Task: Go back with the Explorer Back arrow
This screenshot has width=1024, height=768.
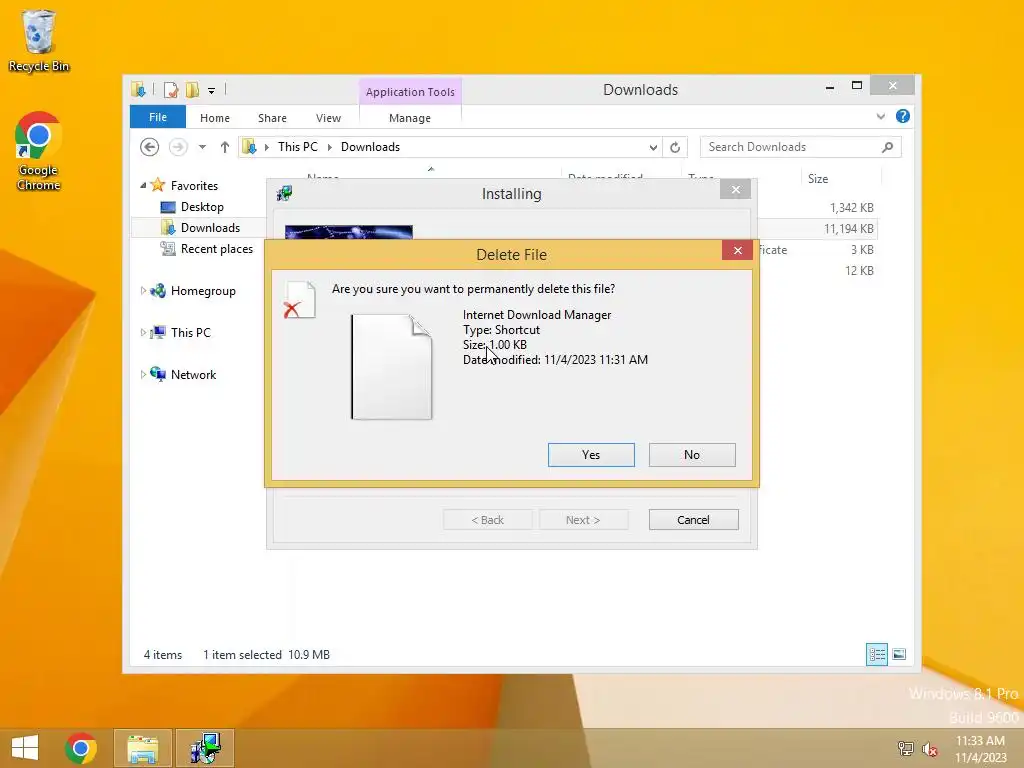Action: (x=150, y=147)
